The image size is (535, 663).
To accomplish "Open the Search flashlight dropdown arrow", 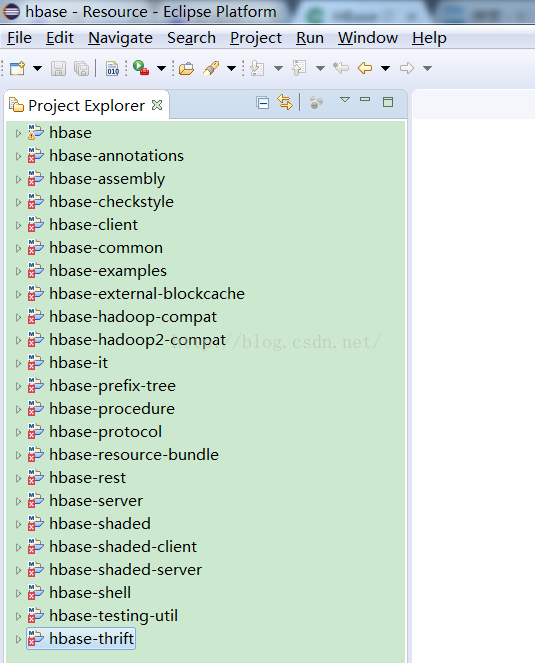I will pos(231,68).
